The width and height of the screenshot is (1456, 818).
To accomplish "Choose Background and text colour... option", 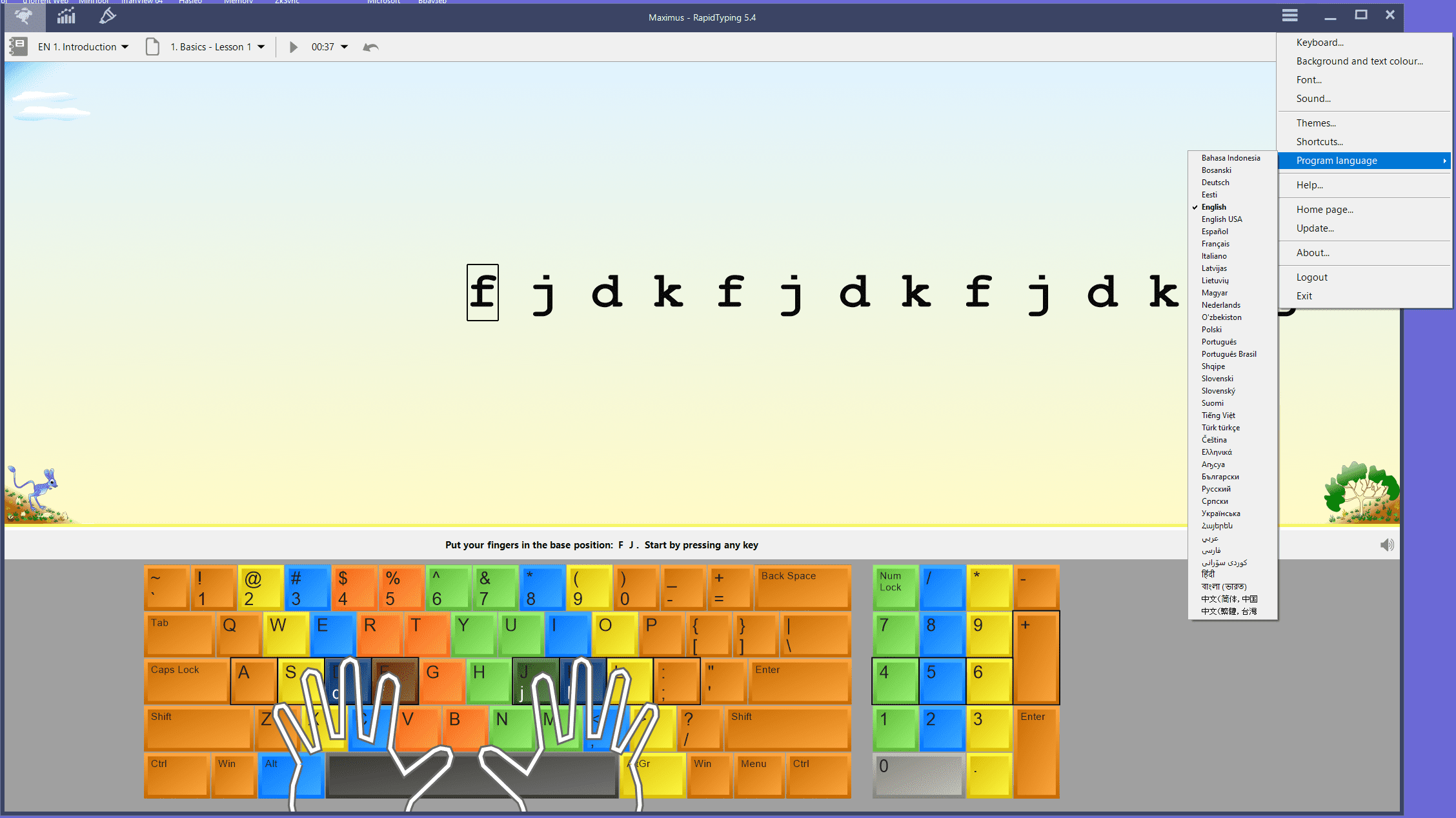I will click(x=1359, y=61).
